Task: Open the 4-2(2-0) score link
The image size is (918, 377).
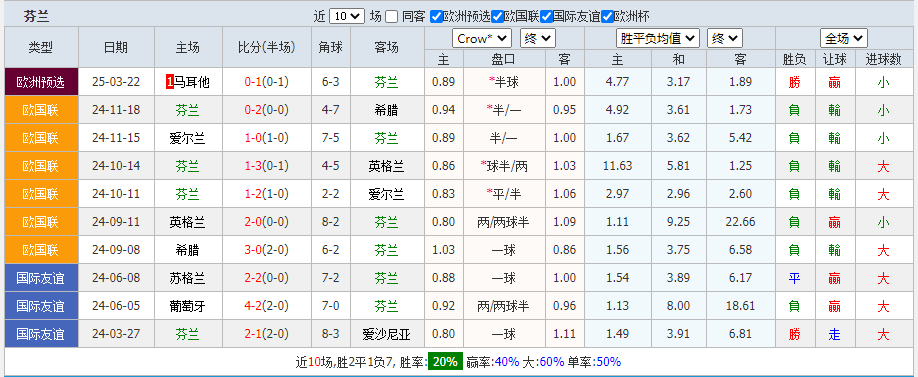Action: 267,306
